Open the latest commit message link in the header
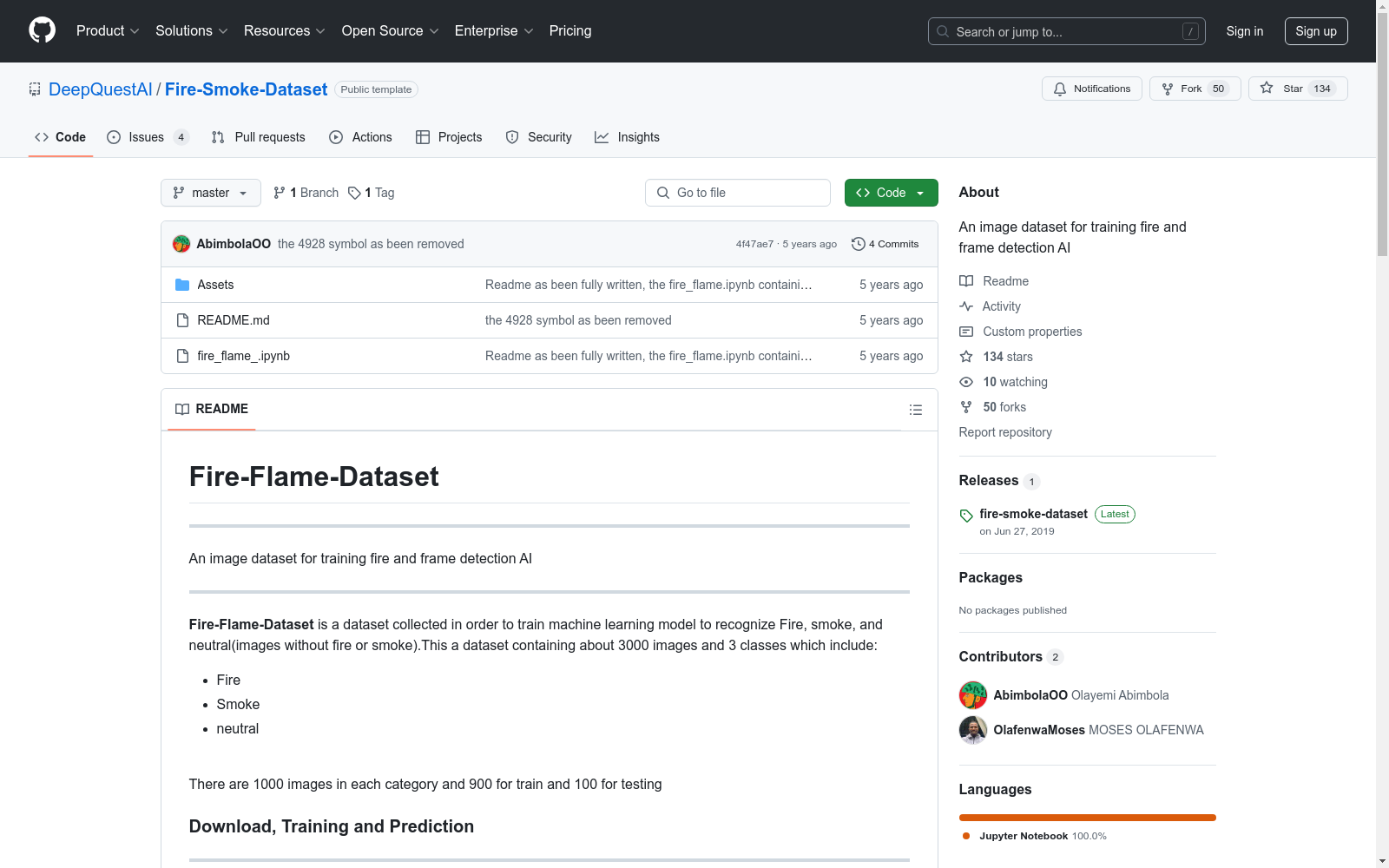The width and height of the screenshot is (1389, 868). pyautogui.click(x=371, y=244)
